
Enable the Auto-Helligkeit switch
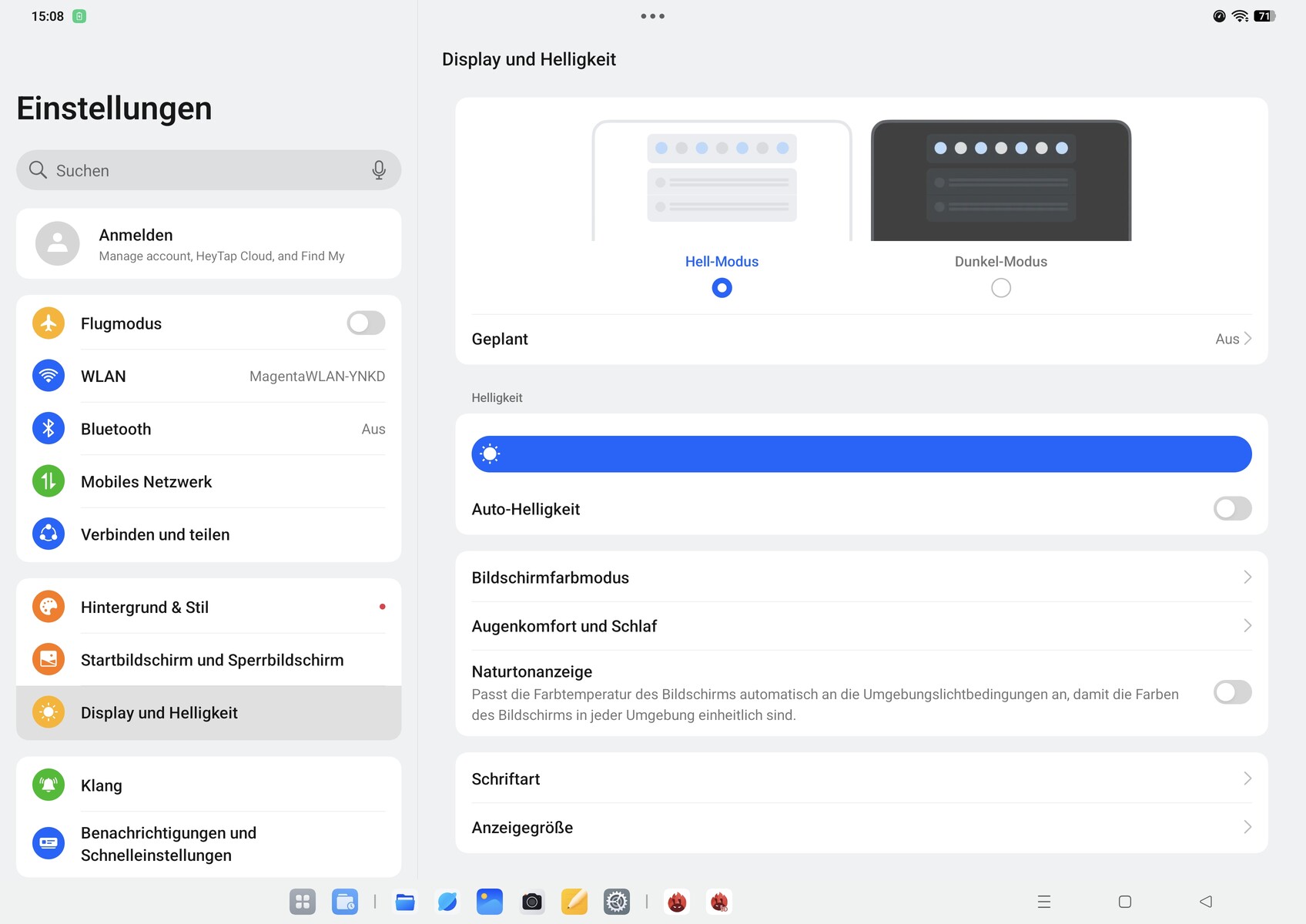point(1232,508)
